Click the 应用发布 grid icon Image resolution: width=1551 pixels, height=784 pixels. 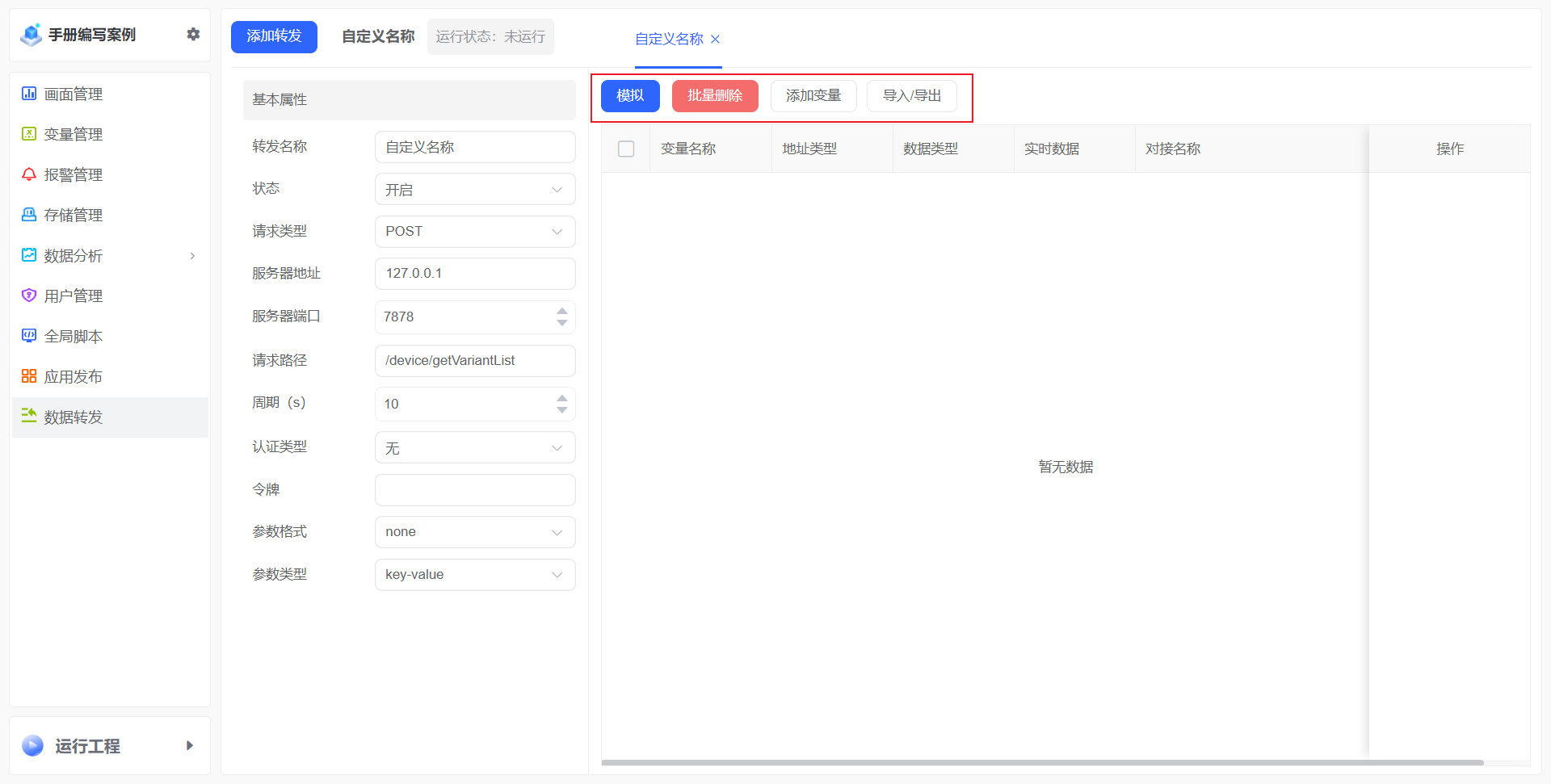point(29,376)
